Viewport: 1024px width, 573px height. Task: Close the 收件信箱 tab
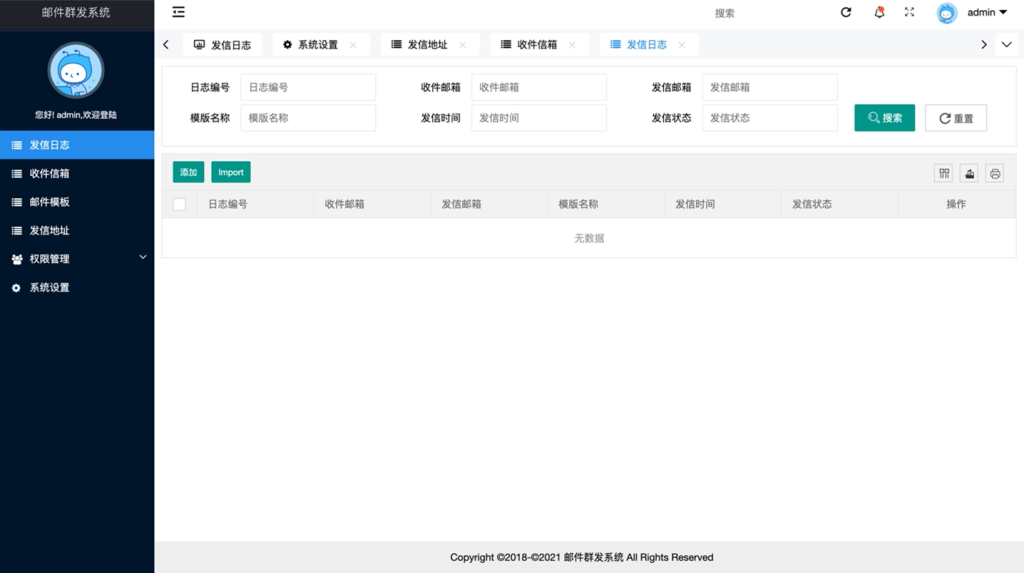[x=572, y=44]
